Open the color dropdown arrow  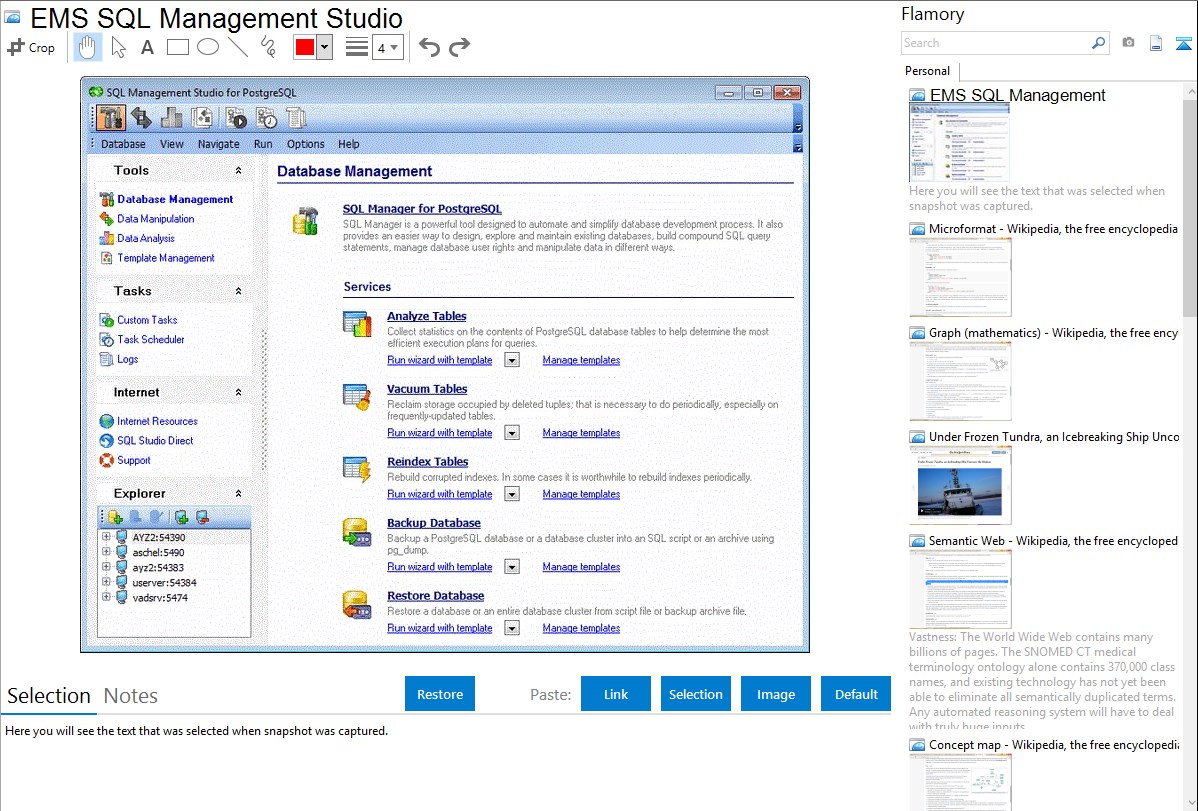pos(325,47)
